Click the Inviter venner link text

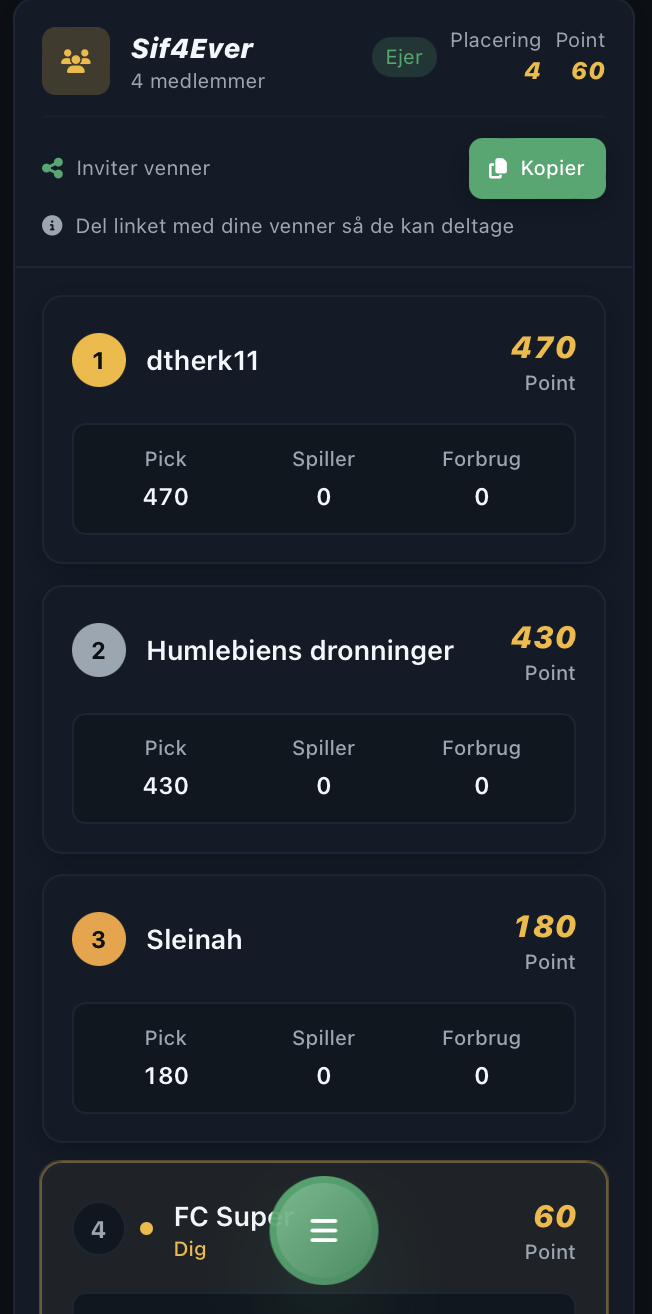(143, 168)
